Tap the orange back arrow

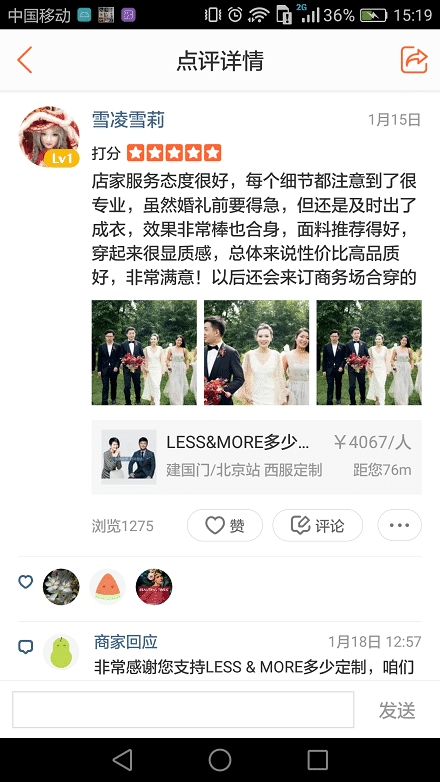pos(24,60)
